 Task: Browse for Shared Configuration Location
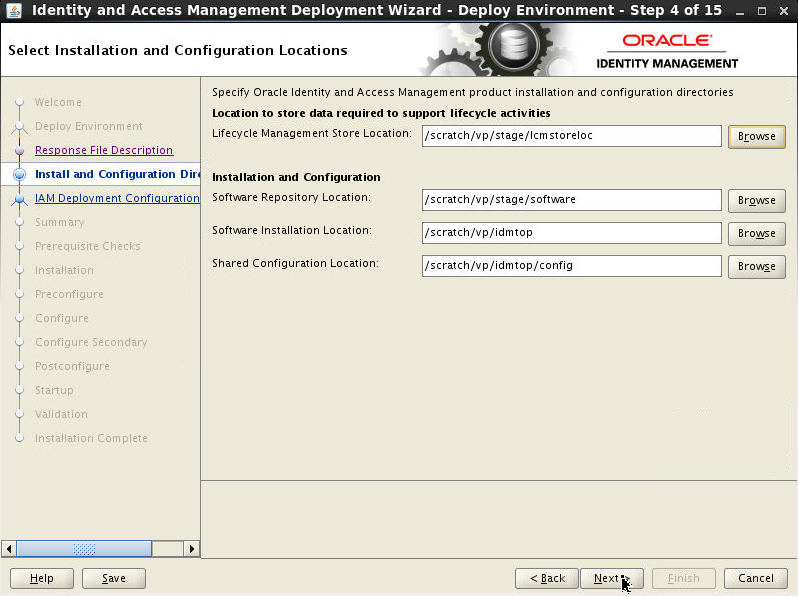757,267
